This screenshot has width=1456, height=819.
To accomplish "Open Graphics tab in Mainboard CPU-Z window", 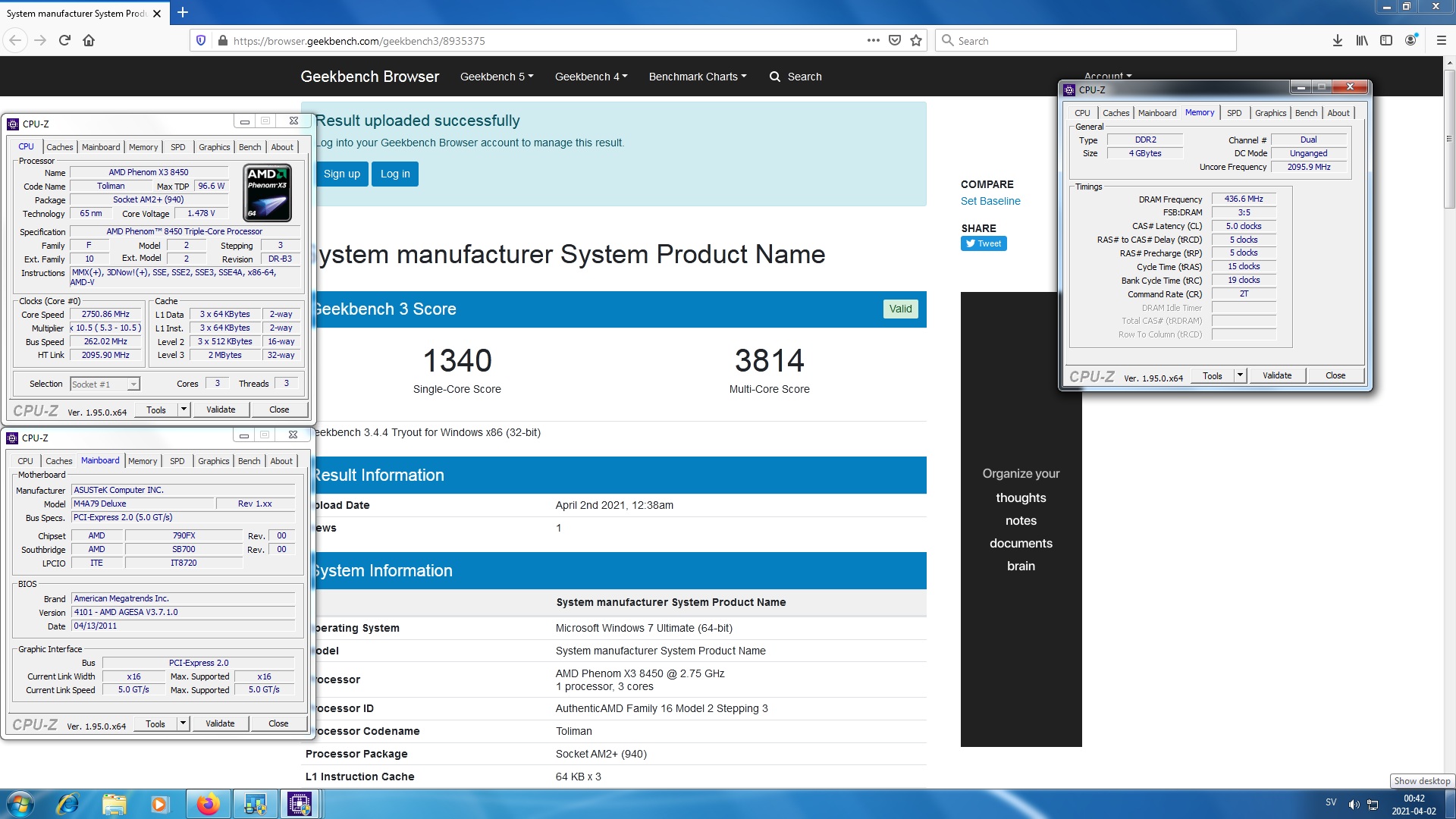I will 214,461.
